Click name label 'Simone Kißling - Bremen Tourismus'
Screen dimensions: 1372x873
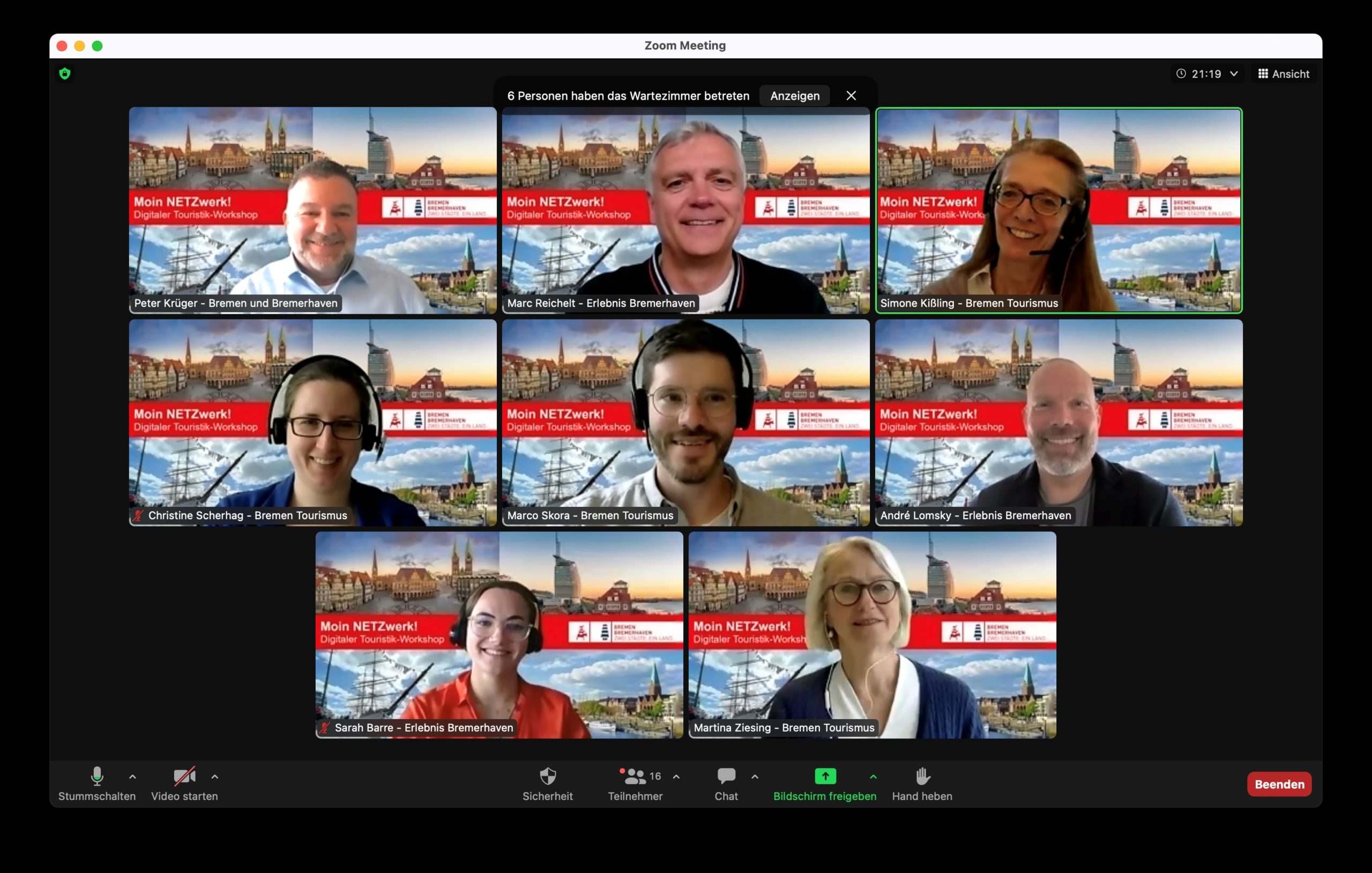(x=968, y=304)
